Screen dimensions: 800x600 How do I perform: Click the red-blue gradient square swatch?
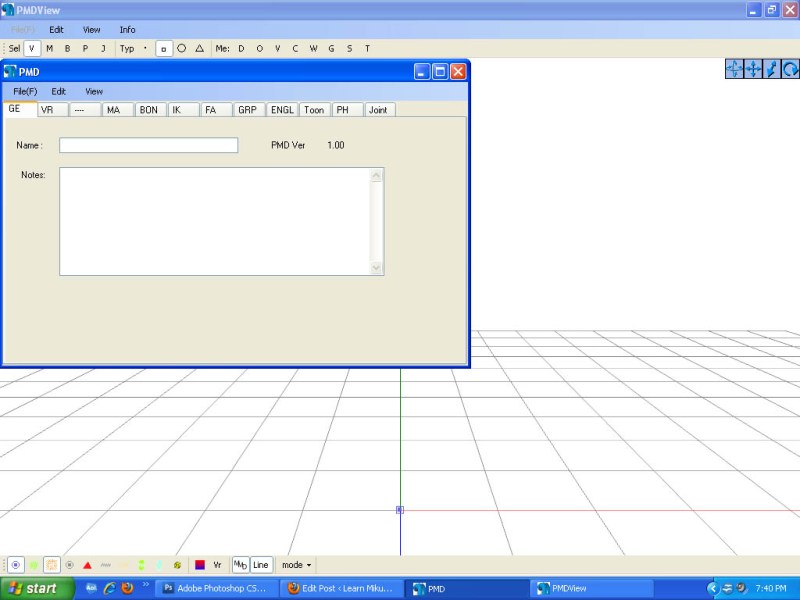point(200,565)
